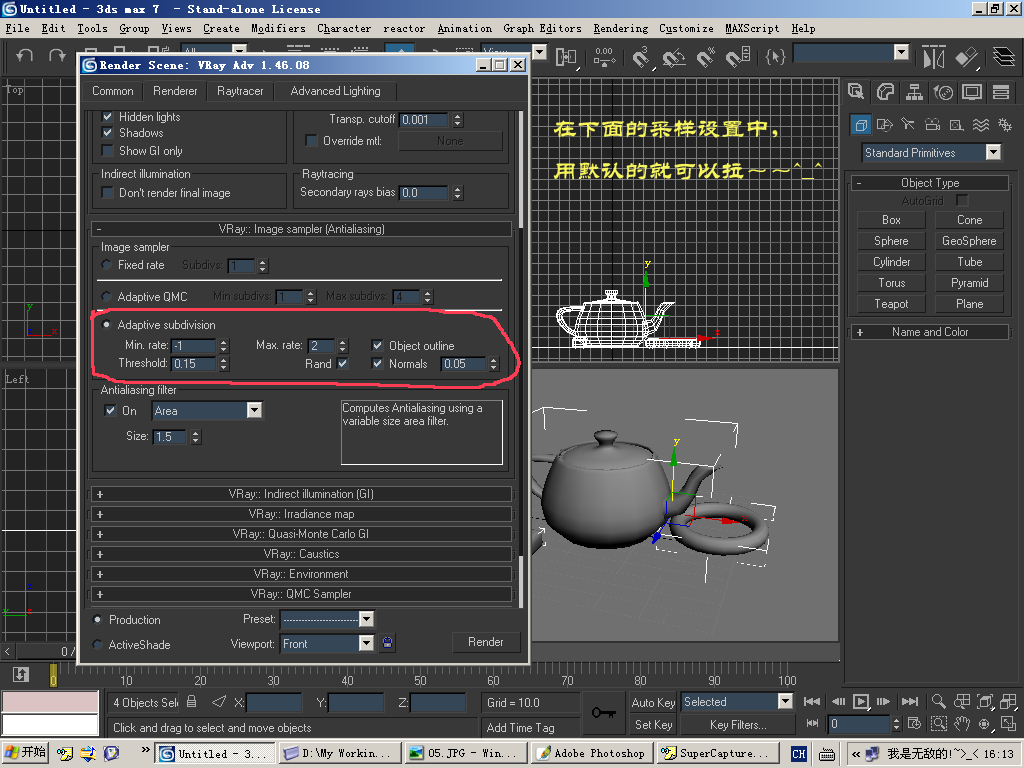Screen dimensions: 1024x768
Task: Click the Undo arrow in the main toolbar
Action: coord(25,56)
